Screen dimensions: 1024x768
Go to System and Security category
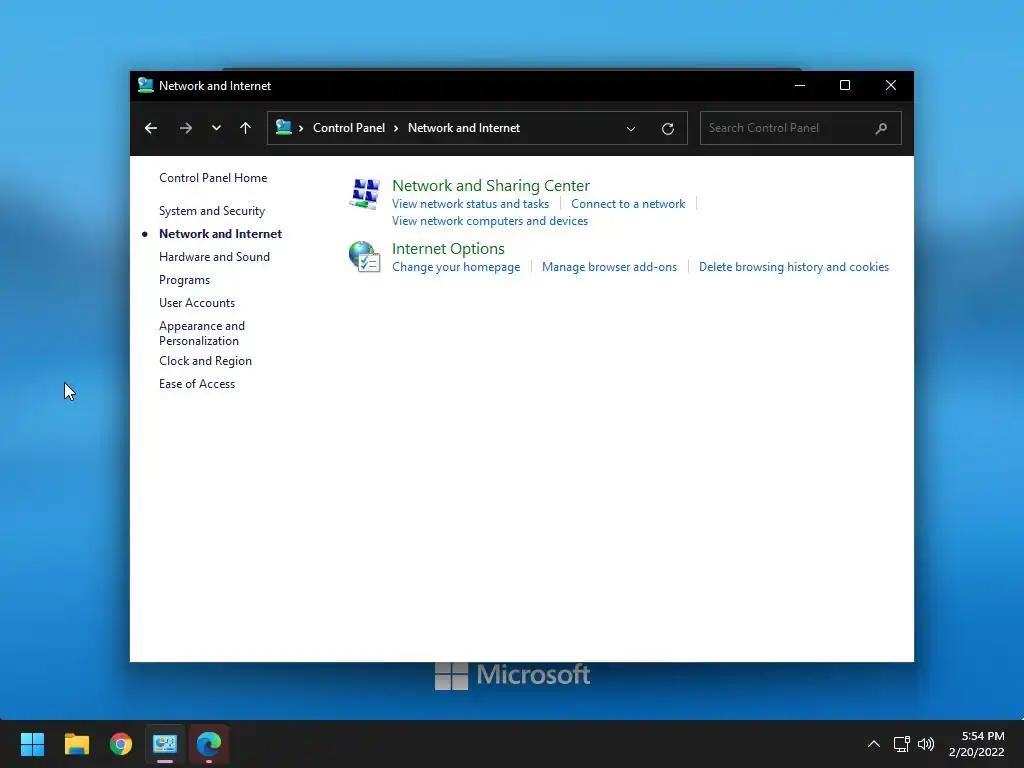tap(212, 211)
